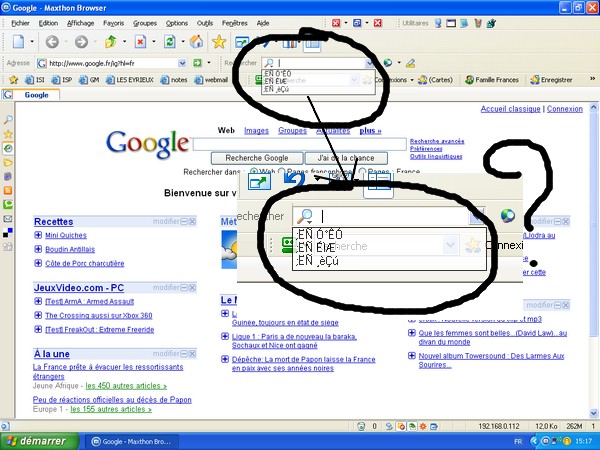This screenshot has width=600, height=450.
Task: Show more links with » chevron
Action: pyautogui.click(x=592, y=79)
